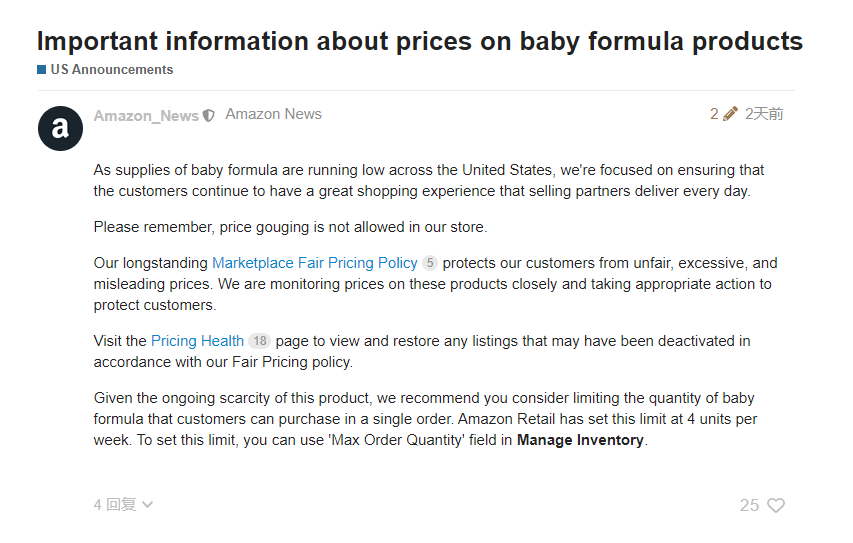Viewport: 853px width, 543px height.
Task: Click the bold Manage Inventory text
Action: pos(580,440)
